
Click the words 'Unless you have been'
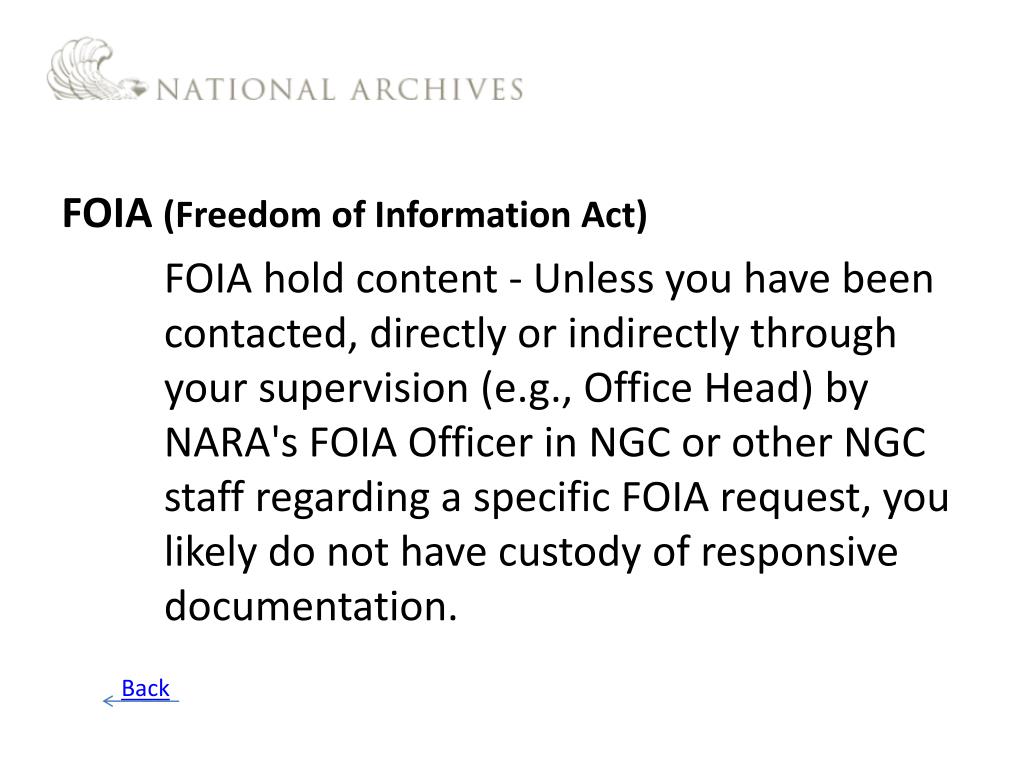734,279
